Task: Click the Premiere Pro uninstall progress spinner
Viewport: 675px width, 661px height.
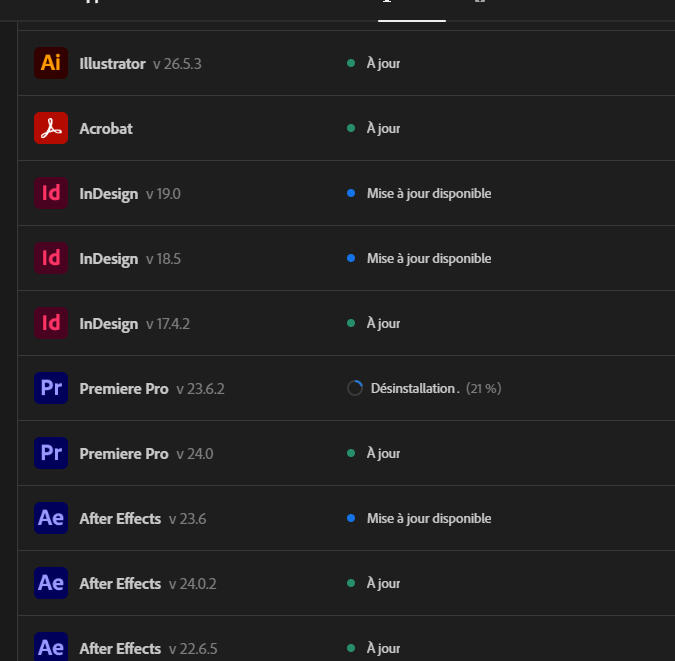Action: 354,388
